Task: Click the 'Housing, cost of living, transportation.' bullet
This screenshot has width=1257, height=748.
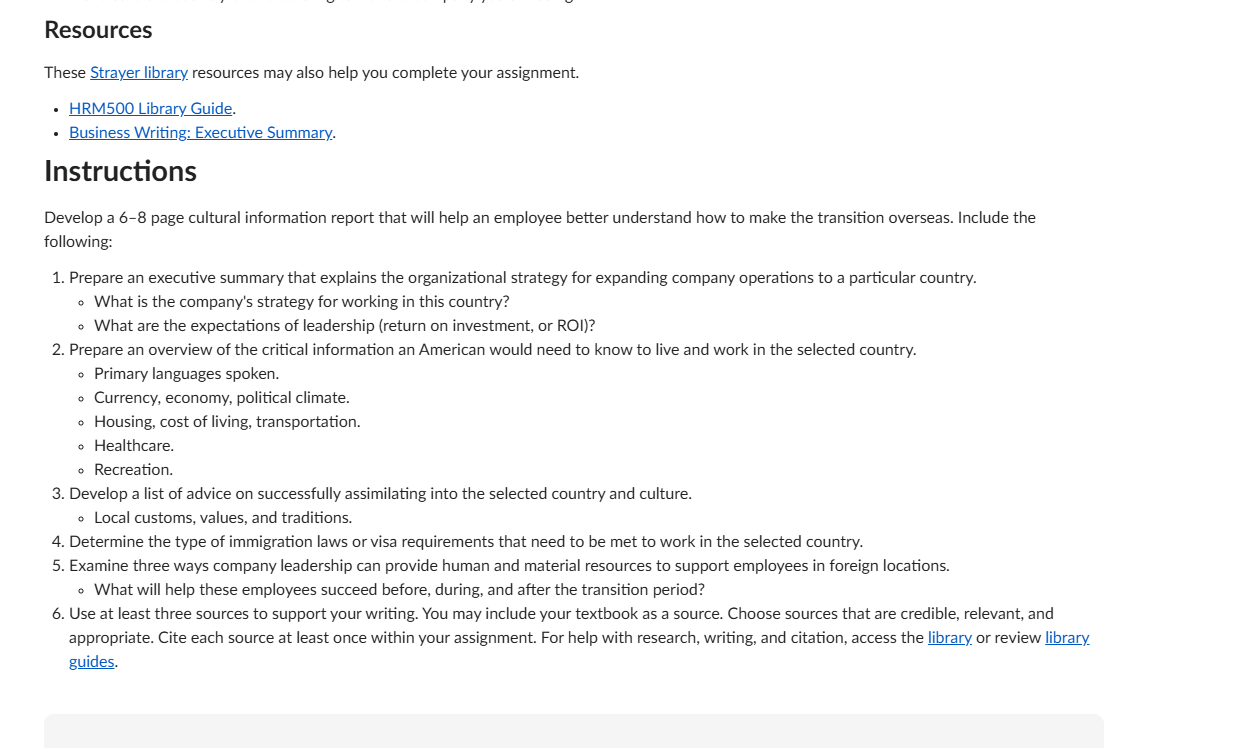Action: (x=227, y=422)
